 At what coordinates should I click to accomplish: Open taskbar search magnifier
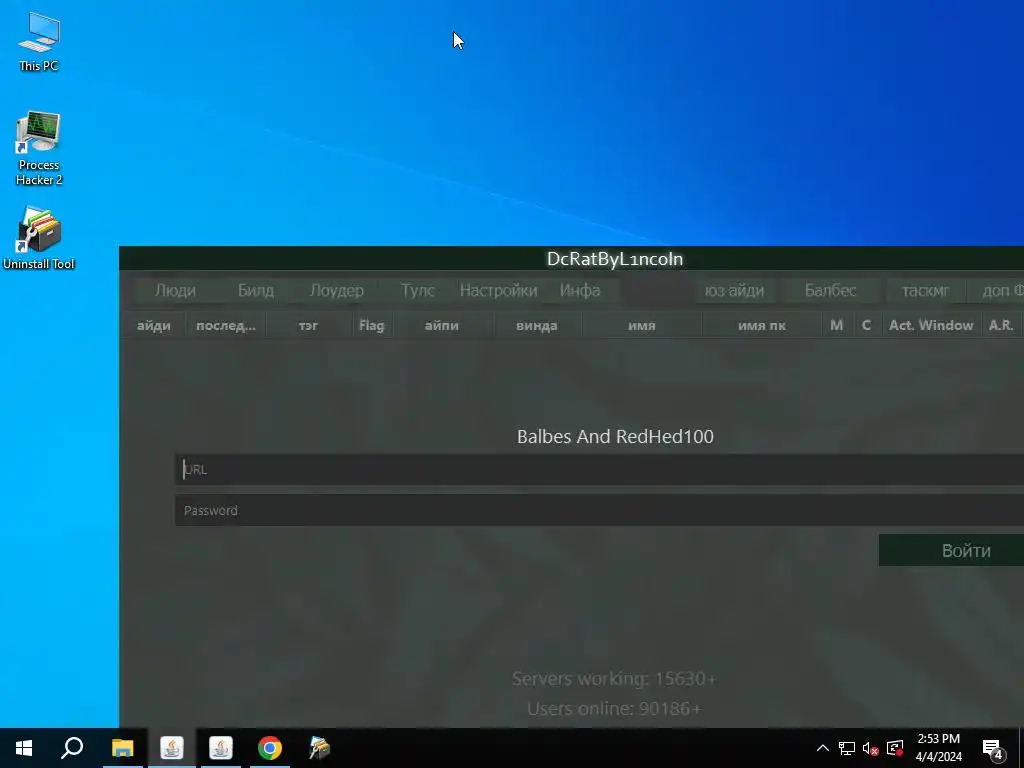pos(72,748)
